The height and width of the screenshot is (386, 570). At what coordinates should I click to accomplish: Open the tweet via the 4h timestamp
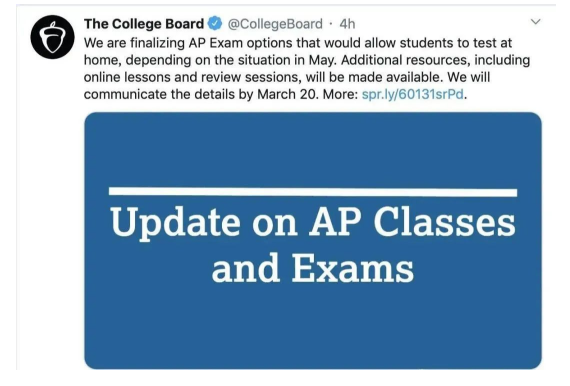(x=347, y=24)
